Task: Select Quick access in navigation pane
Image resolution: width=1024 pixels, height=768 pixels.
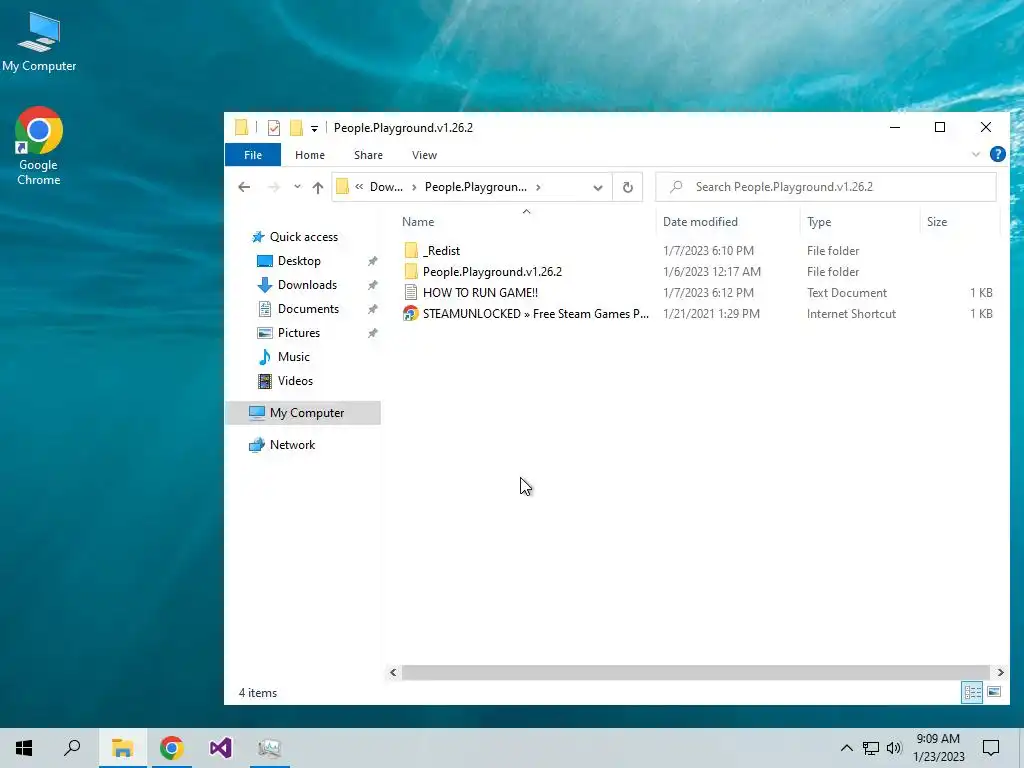Action: (304, 237)
